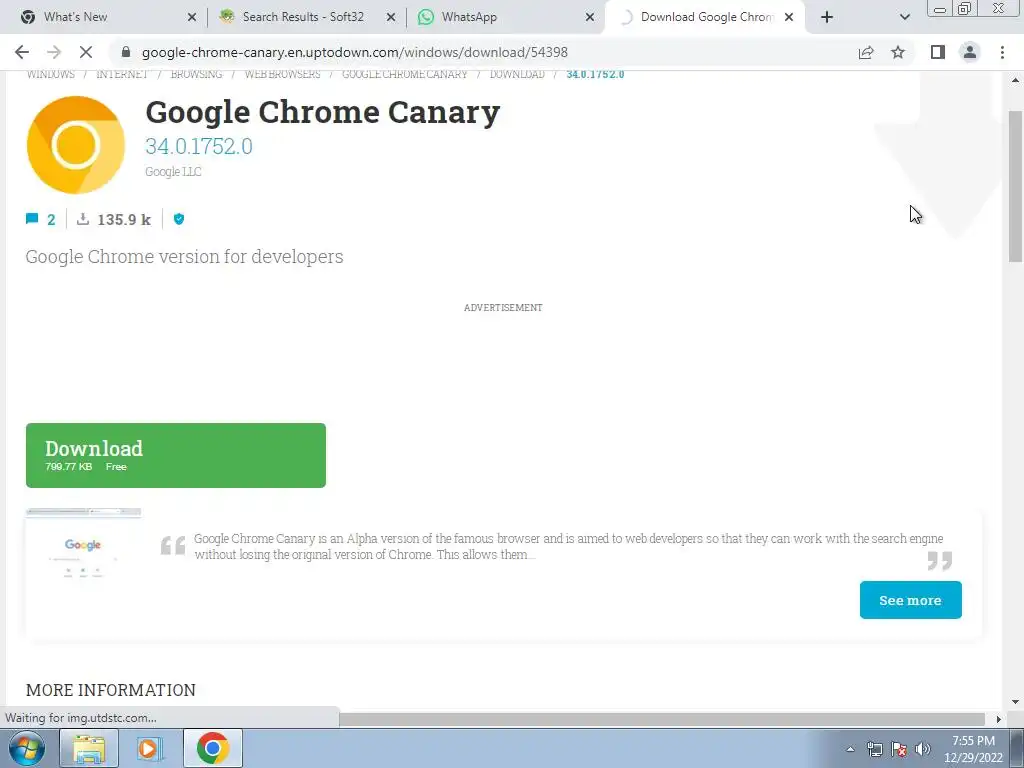1024x768 pixels.
Task: Open Windows Explorer from taskbar
Action: (89, 748)
